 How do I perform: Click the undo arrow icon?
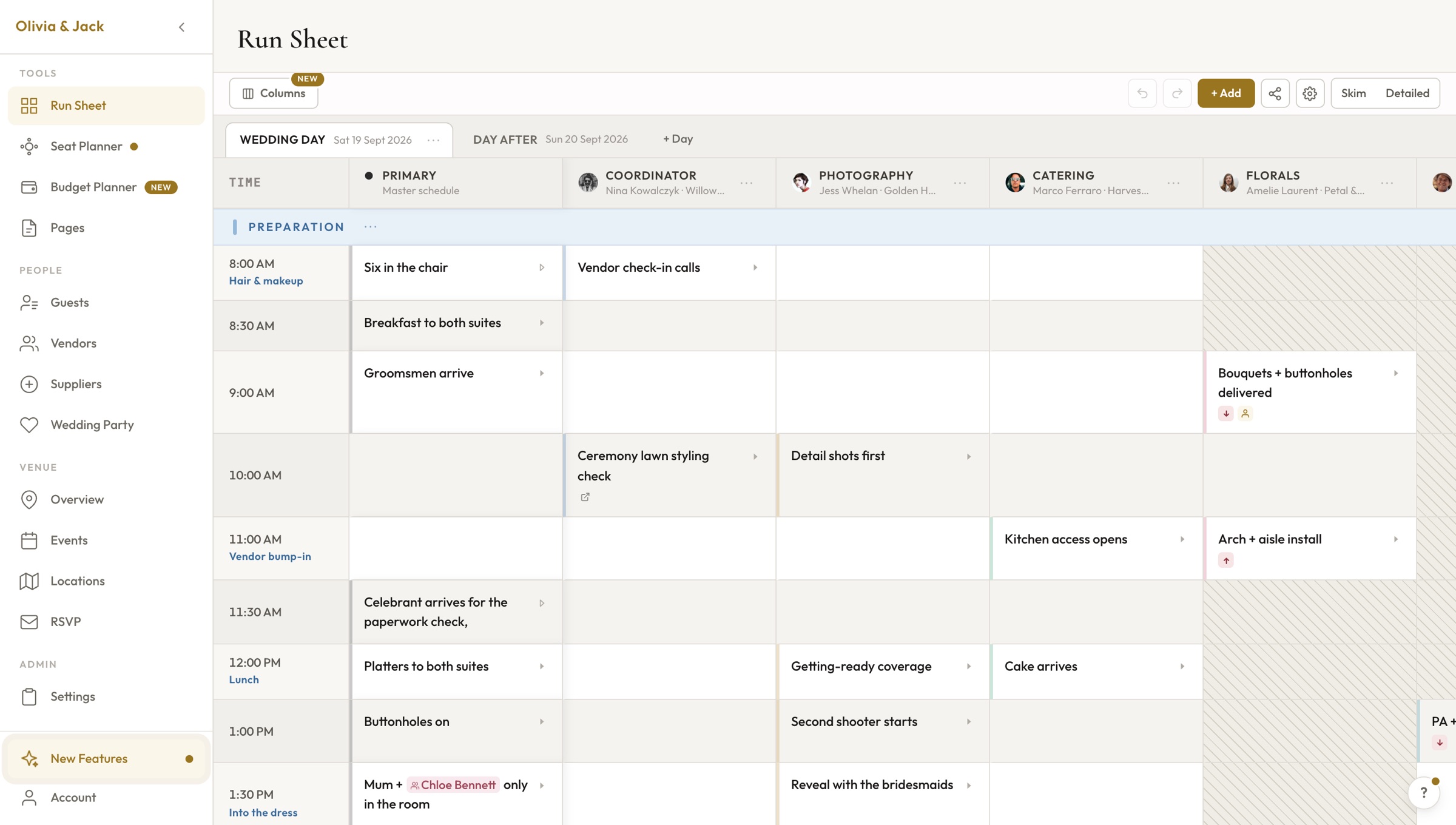(x=1142, y=93)
